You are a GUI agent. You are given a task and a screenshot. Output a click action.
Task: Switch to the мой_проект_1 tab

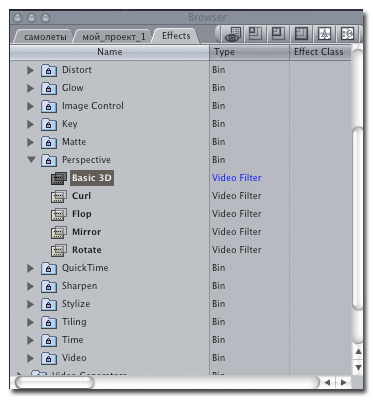(114, 37)
